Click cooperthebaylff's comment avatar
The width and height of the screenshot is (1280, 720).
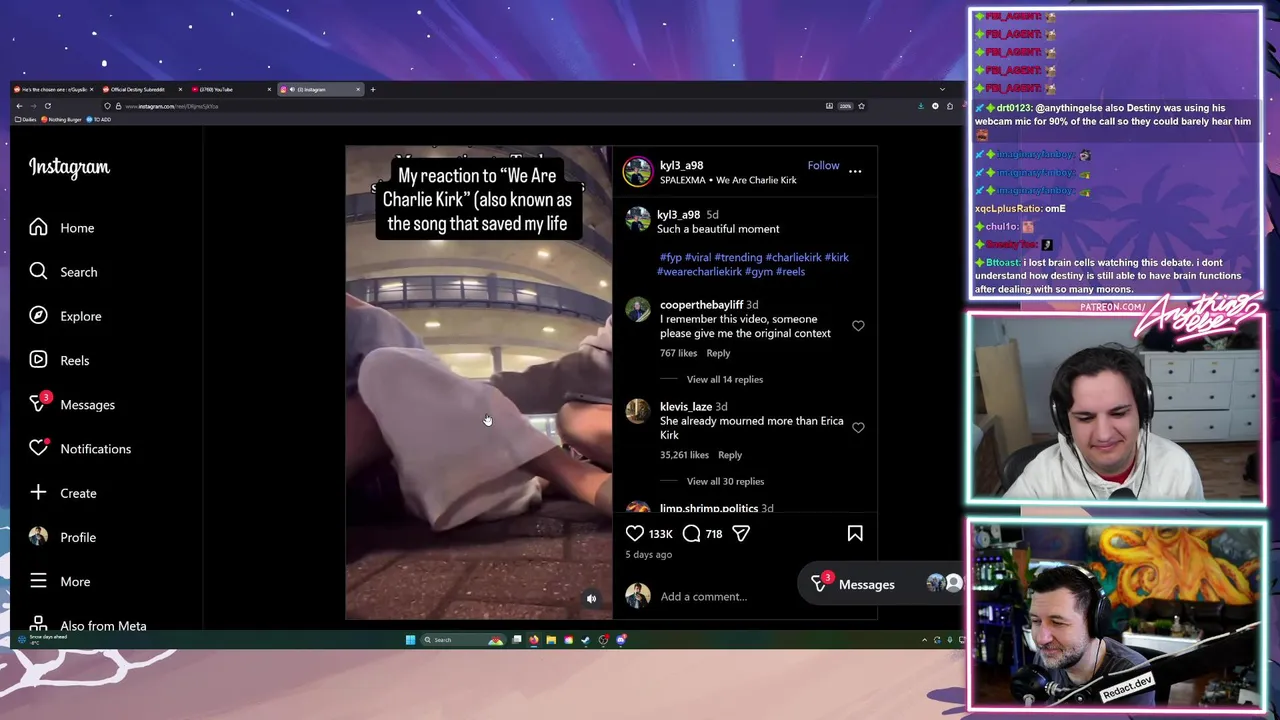pos(638,309)
